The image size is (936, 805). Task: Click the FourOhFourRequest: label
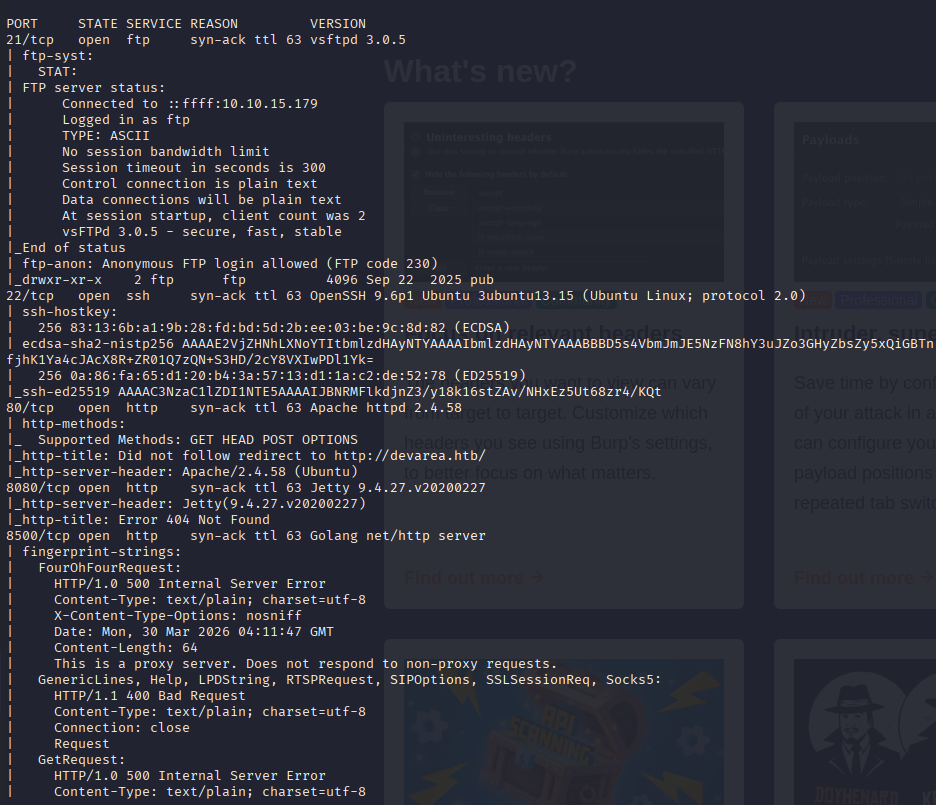tap(110, 568)
